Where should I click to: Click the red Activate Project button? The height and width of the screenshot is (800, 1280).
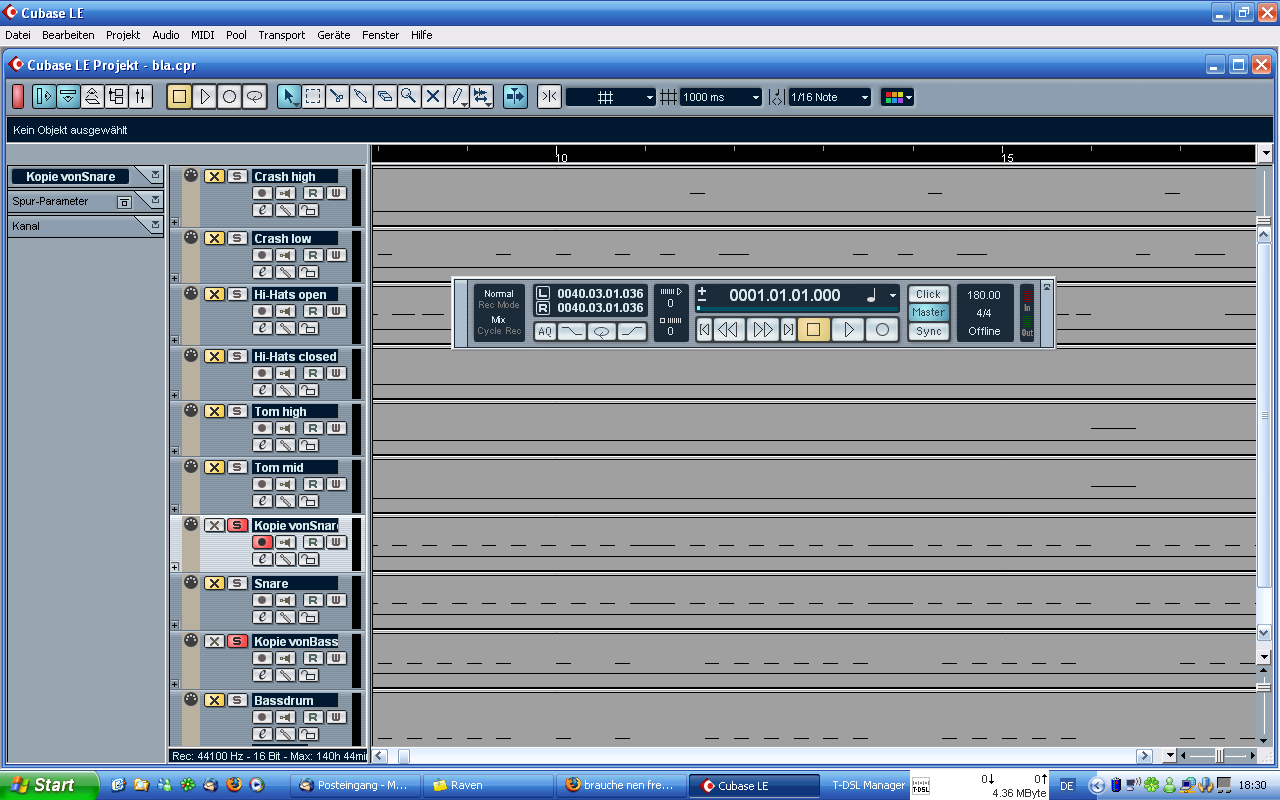[x=18, y=97]
